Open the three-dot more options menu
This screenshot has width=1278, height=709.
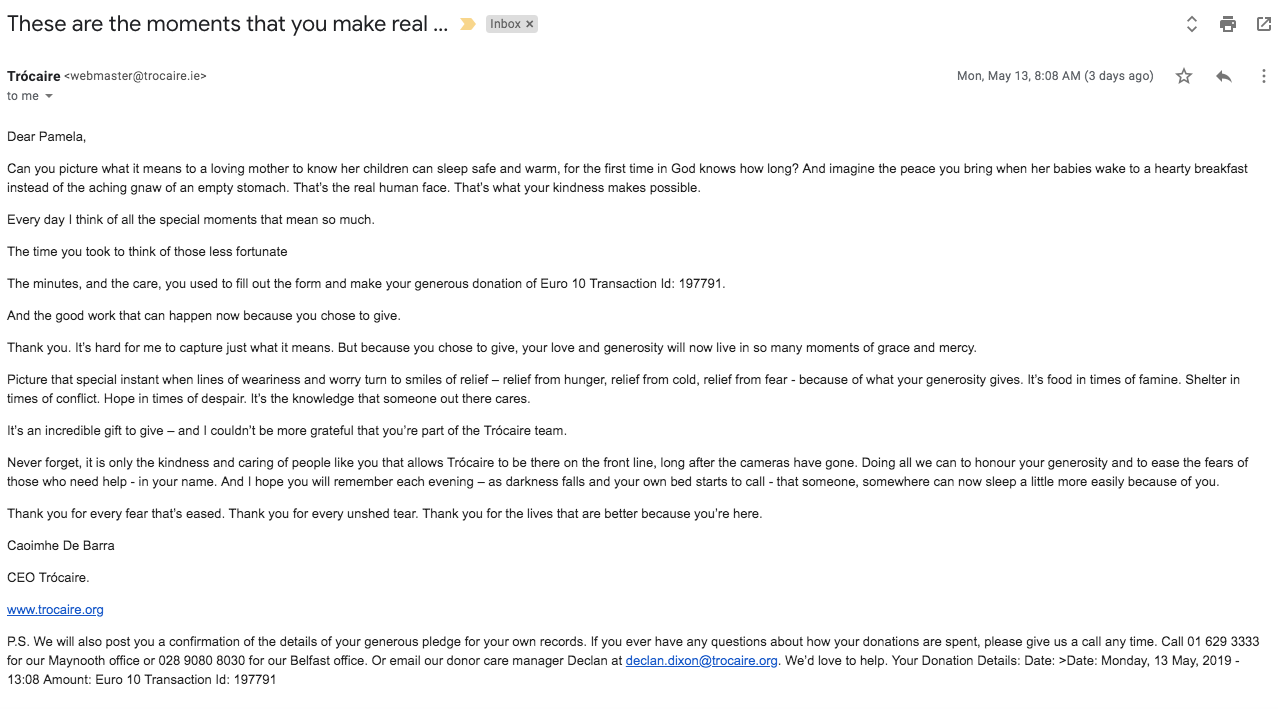pyautogui.click(x=1264, y=76)
